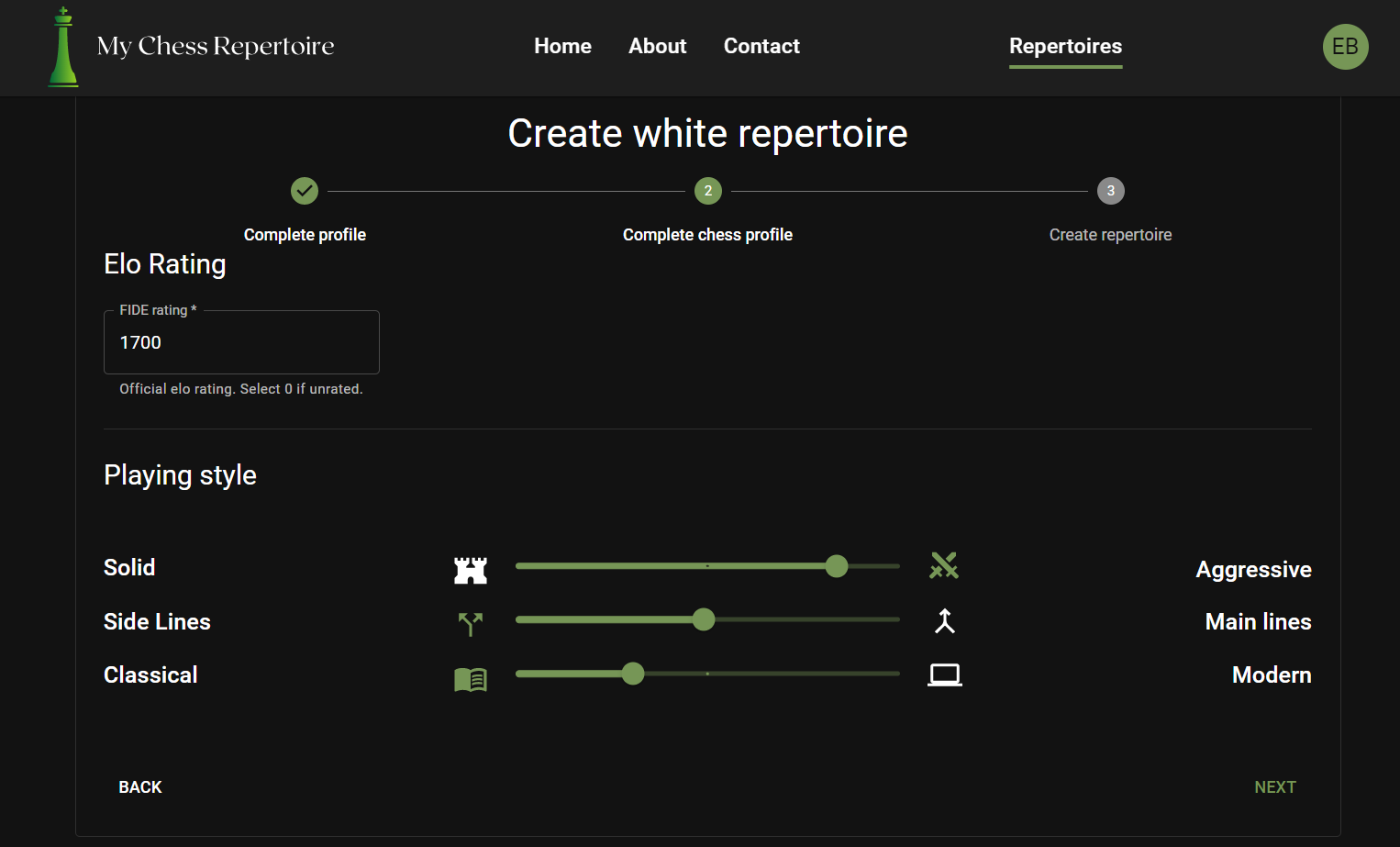This screenshot has width=1400, height=847.
Task: Select step 3 Create repertoire indicator
Action: [x=1111, y=191]
